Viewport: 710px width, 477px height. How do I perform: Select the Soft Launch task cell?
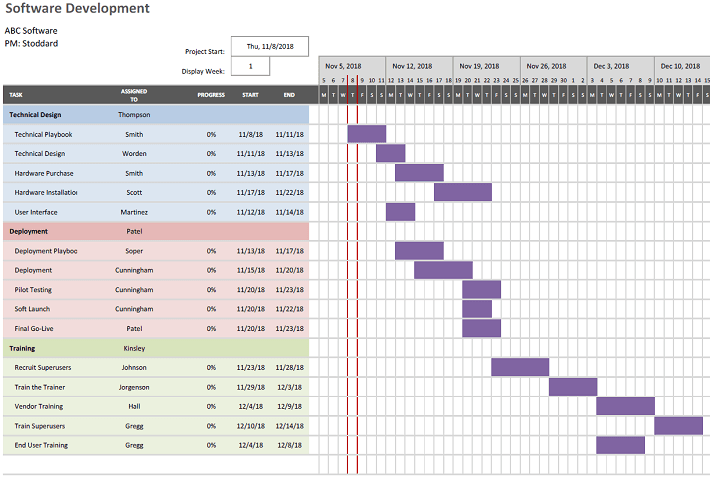pos(32,309)
